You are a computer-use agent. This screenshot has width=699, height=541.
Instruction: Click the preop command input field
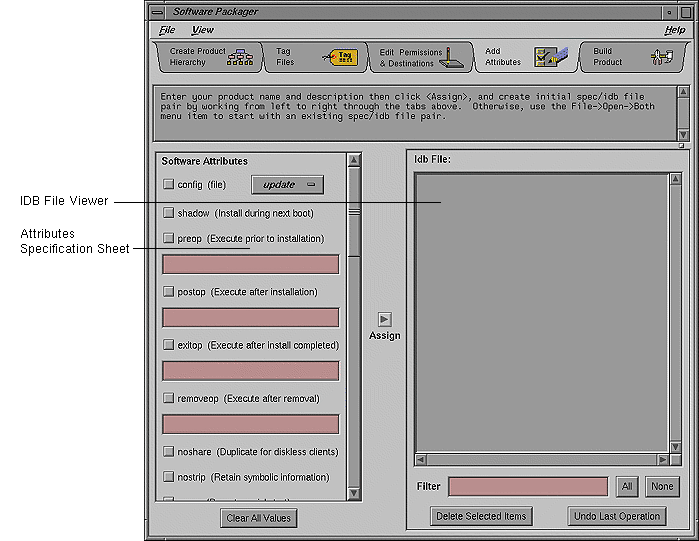(251, 264)
